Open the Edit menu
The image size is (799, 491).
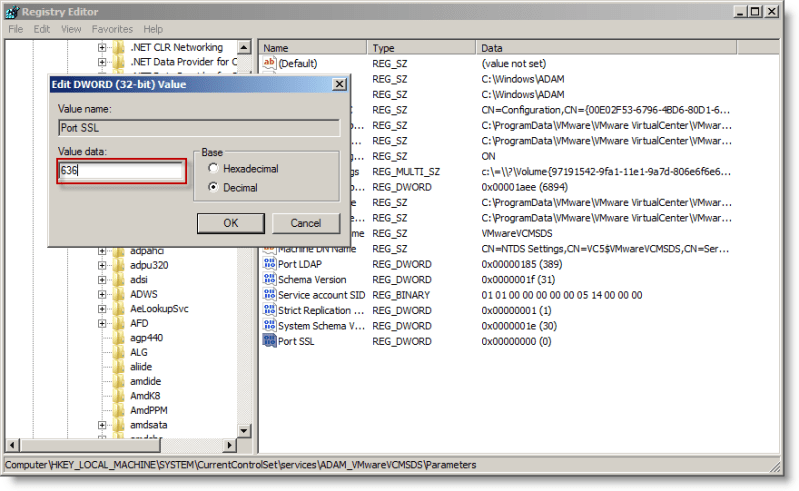42,30
